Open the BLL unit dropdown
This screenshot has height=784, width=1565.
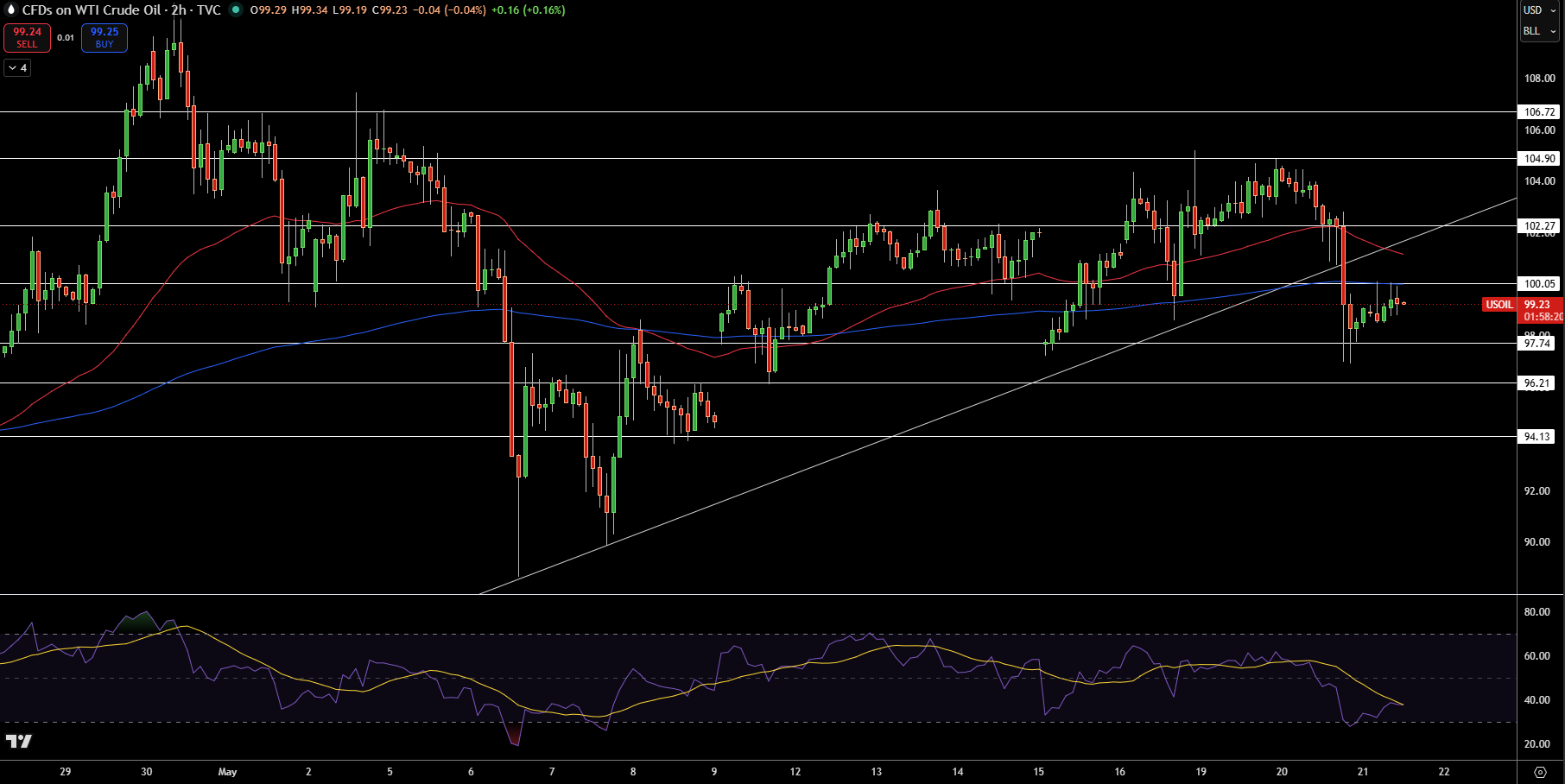coord(1540,31)
